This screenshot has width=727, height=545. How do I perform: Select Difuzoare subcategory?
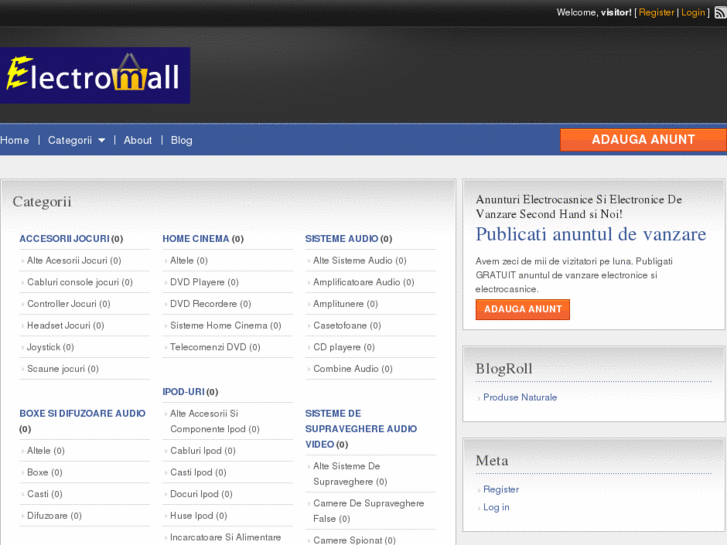click(x=47, y=516)
